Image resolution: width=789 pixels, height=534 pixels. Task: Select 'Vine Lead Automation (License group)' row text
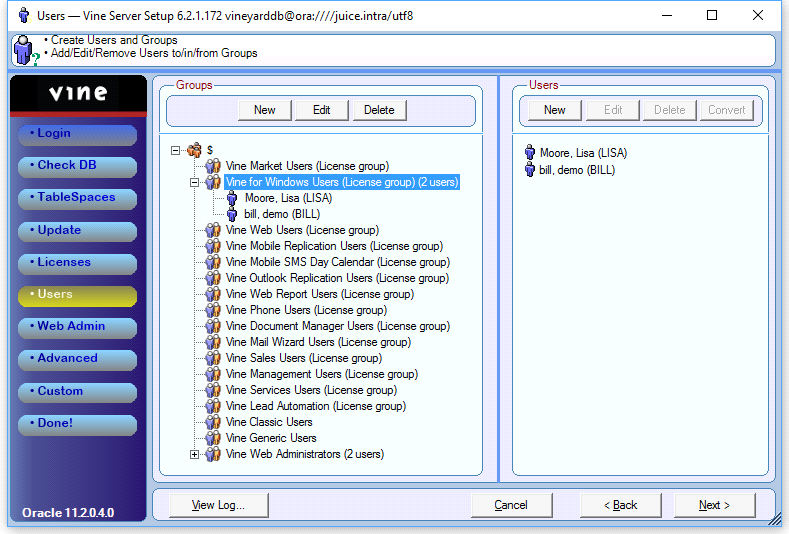pyautogui.click(x=316, y=406)
